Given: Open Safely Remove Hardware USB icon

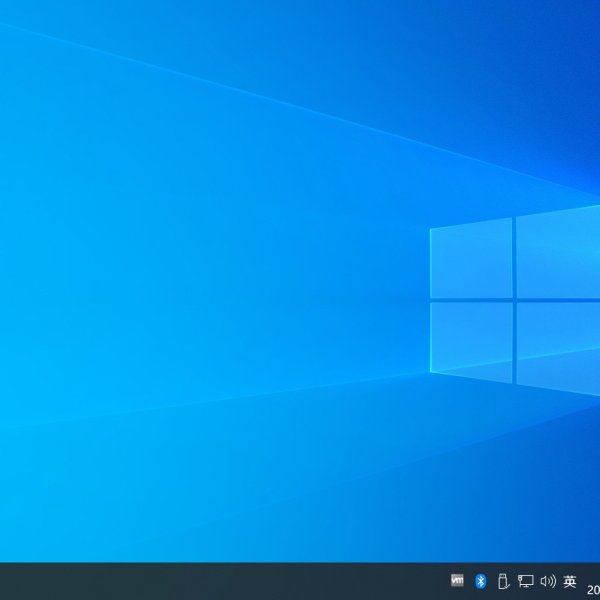Looking at the screenshot, I should click(x=503, y=581).
